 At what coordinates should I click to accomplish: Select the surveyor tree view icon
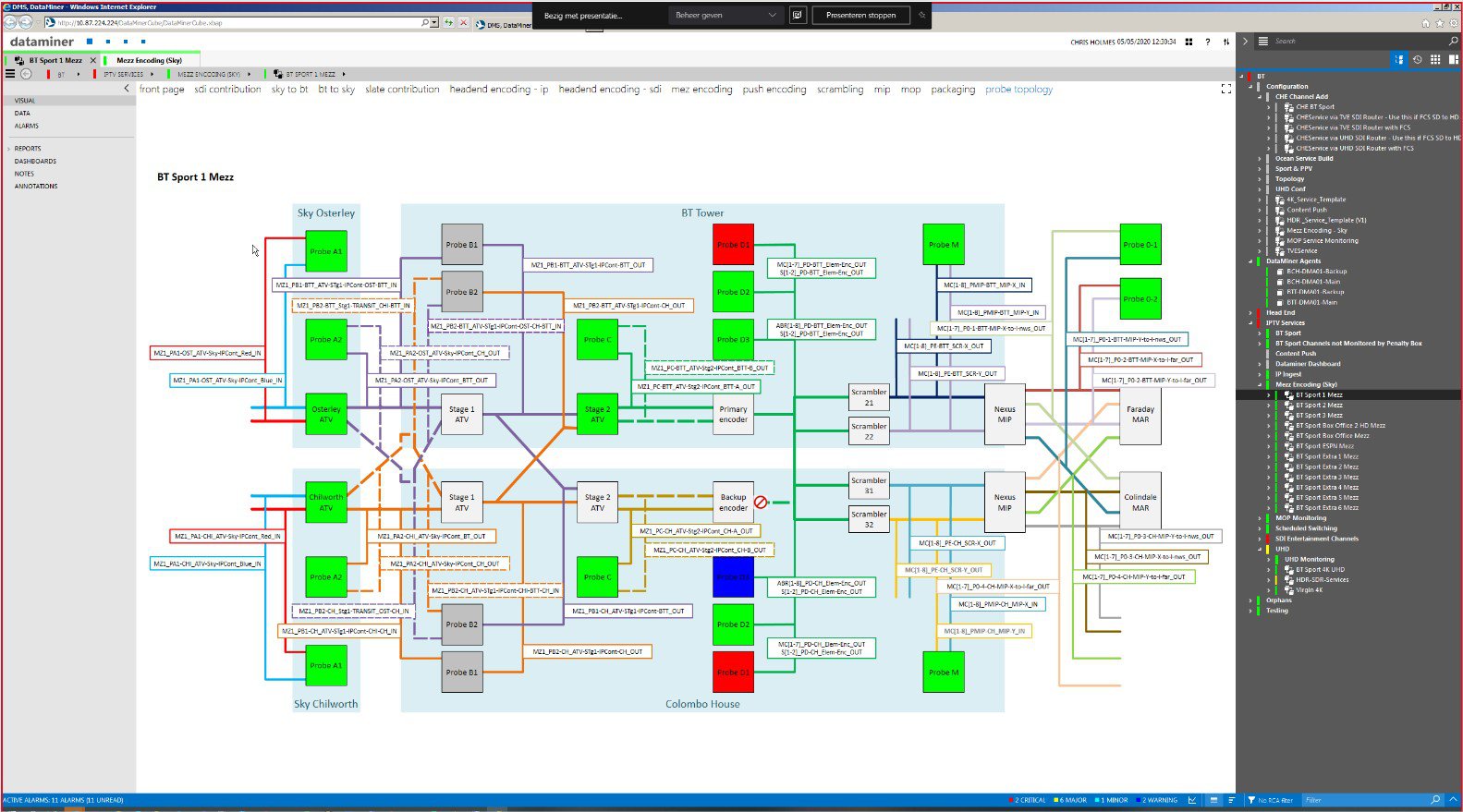pos(1398,59)
